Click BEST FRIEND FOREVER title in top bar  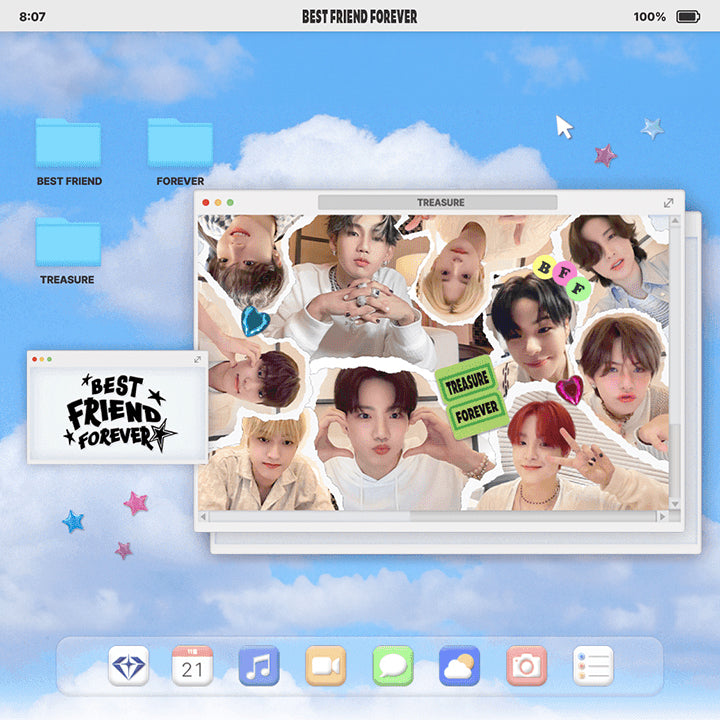360,17
